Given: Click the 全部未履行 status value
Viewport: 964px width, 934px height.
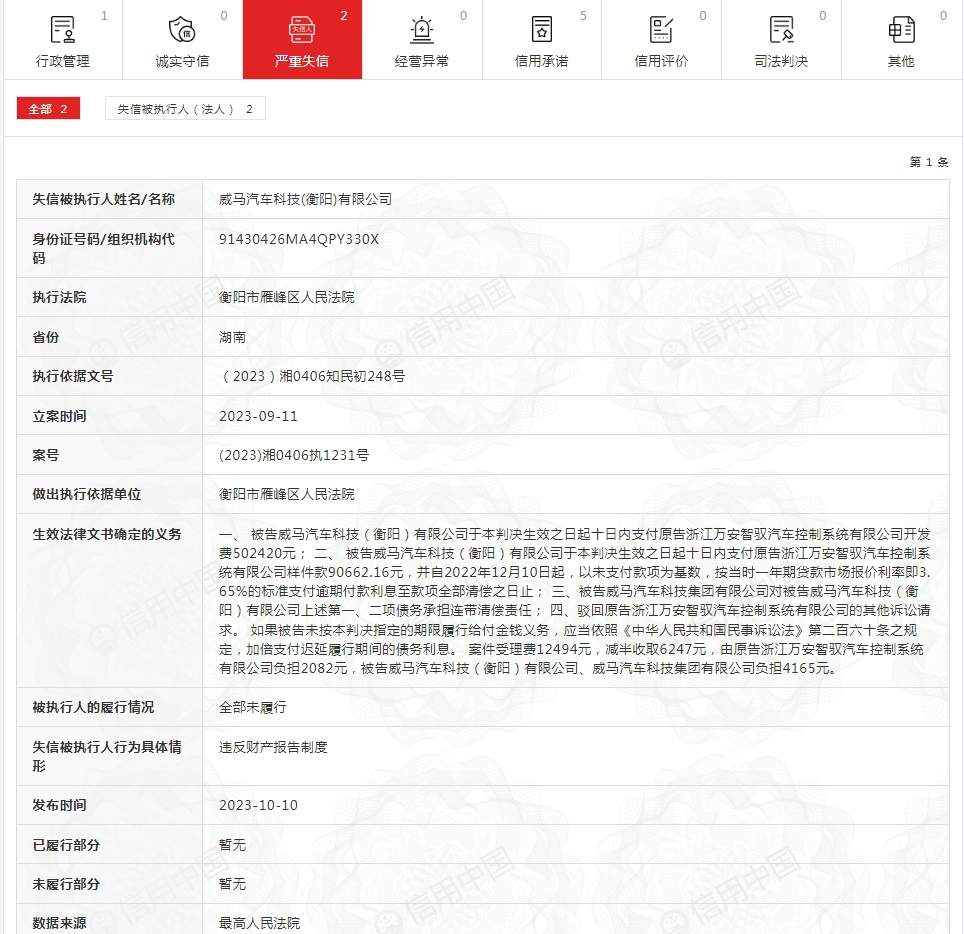Looking at the screenshot, I should click(253, 707).
